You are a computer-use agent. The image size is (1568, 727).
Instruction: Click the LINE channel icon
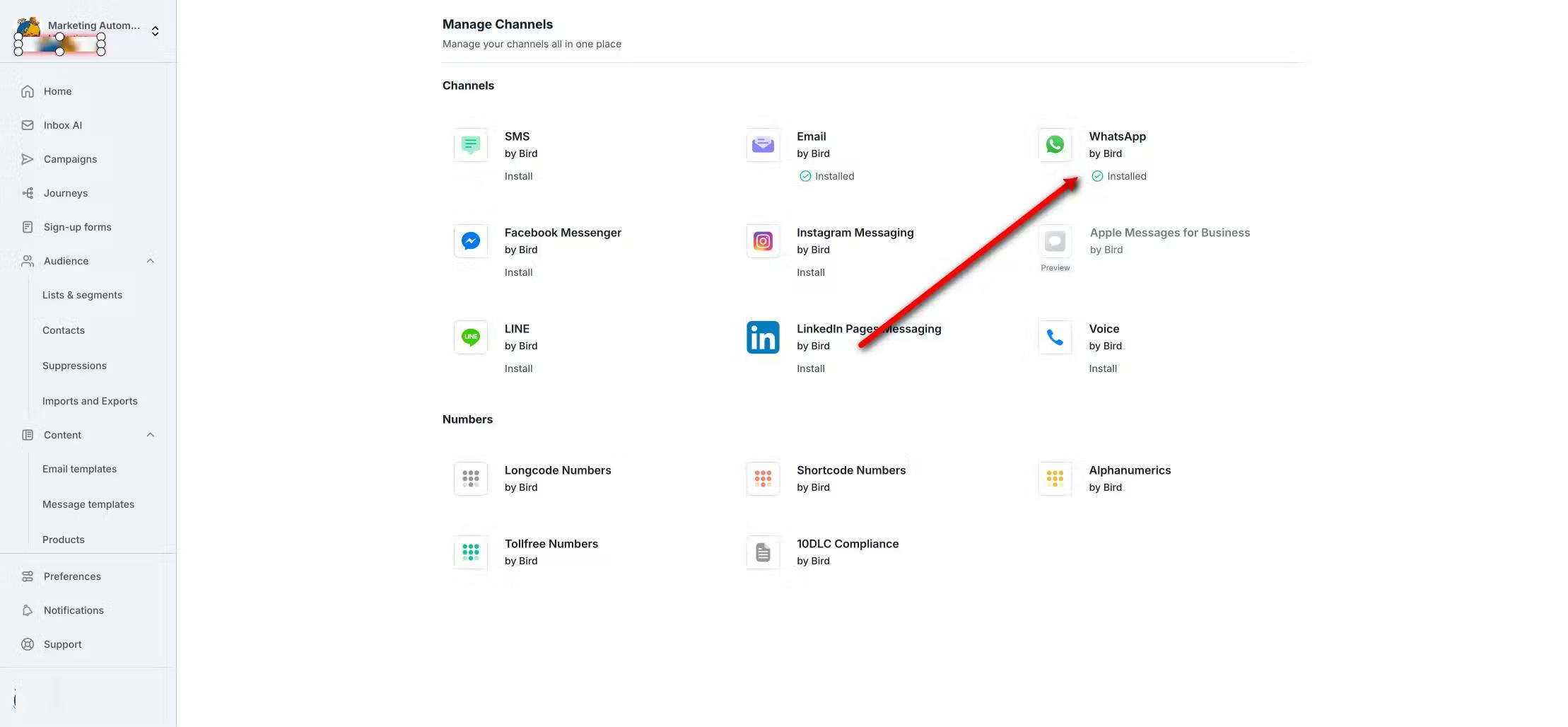coord(471,337)
